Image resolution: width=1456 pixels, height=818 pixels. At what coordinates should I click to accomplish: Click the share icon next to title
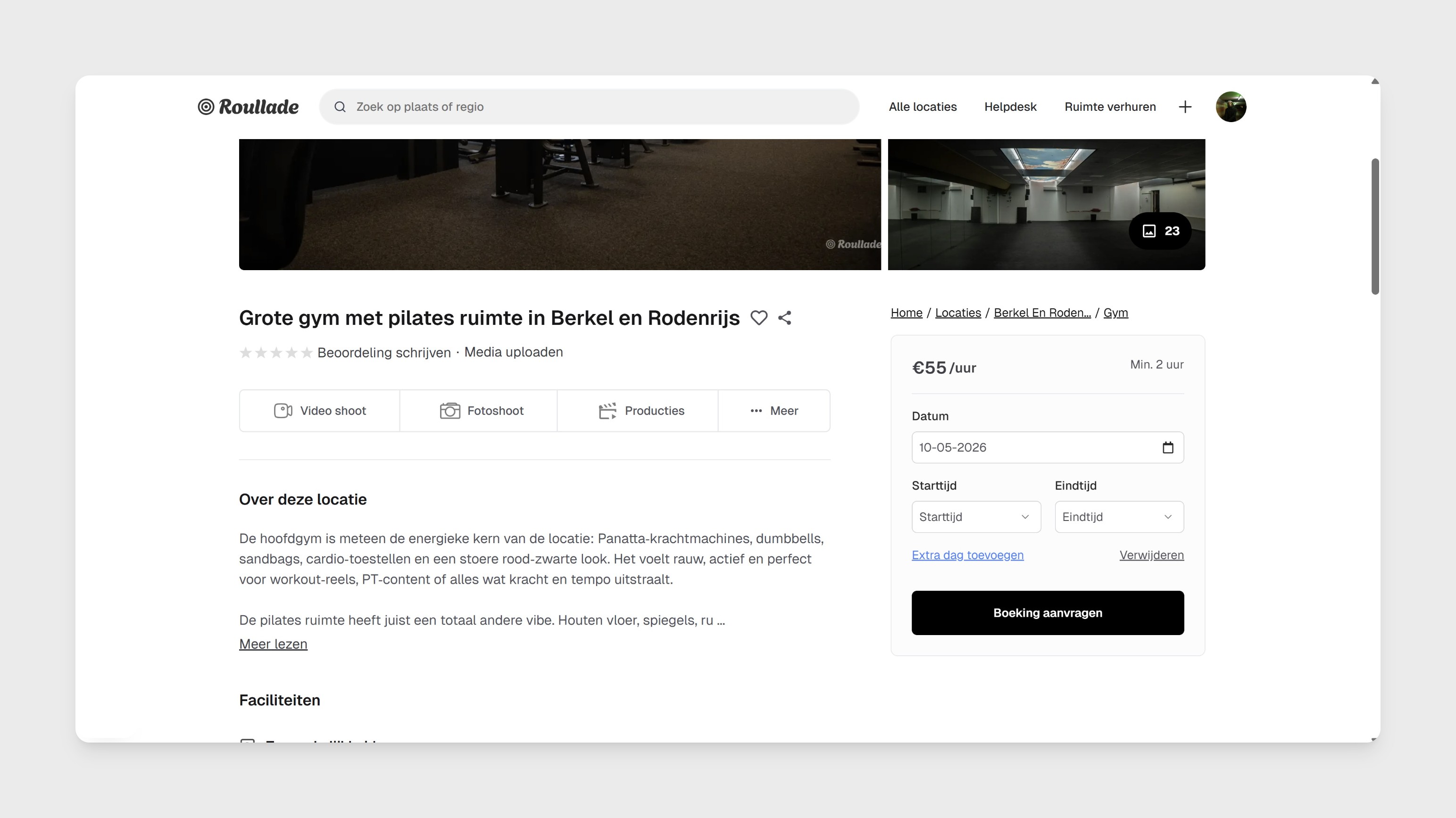click(x=784, y=318)
